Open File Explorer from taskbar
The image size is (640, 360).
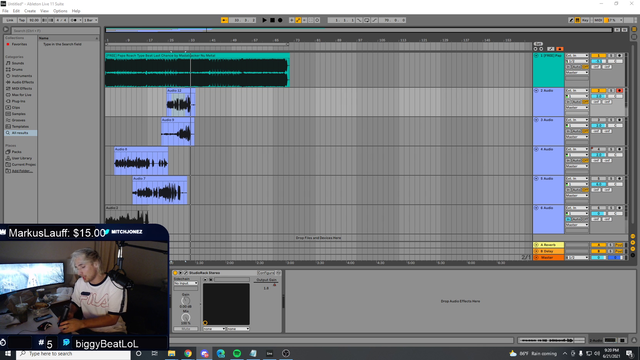(171, 353)
